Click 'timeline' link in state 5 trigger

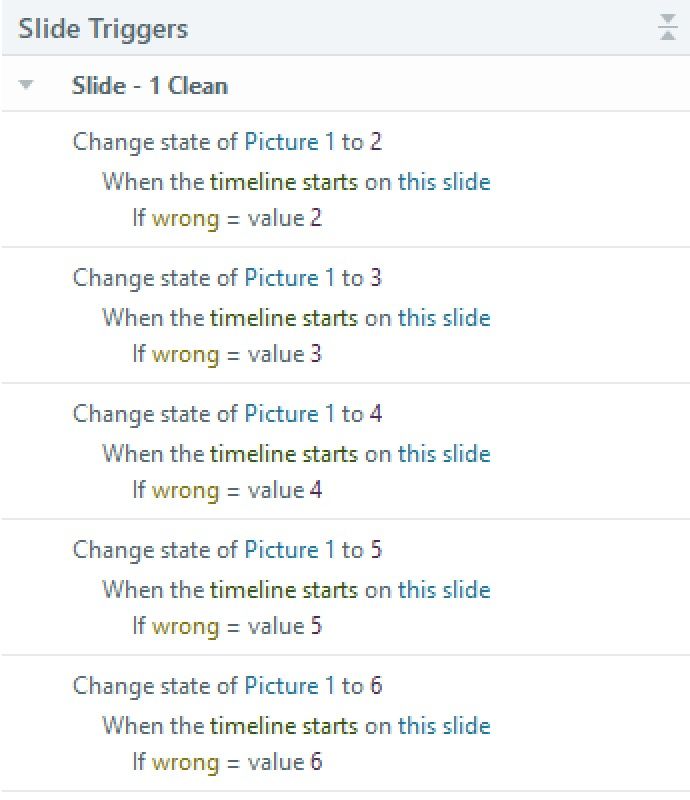[x=253, y=590]
